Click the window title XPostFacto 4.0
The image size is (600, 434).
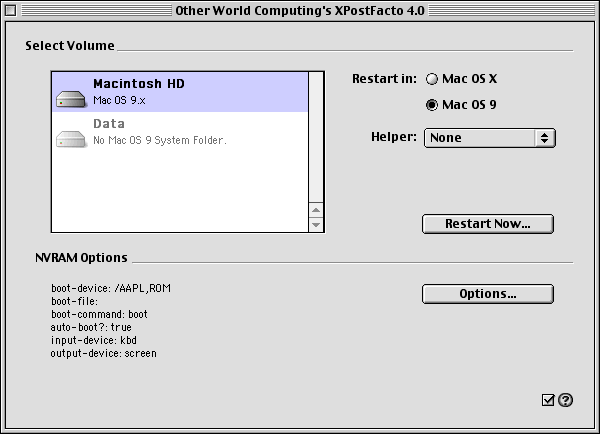[300, 11]
